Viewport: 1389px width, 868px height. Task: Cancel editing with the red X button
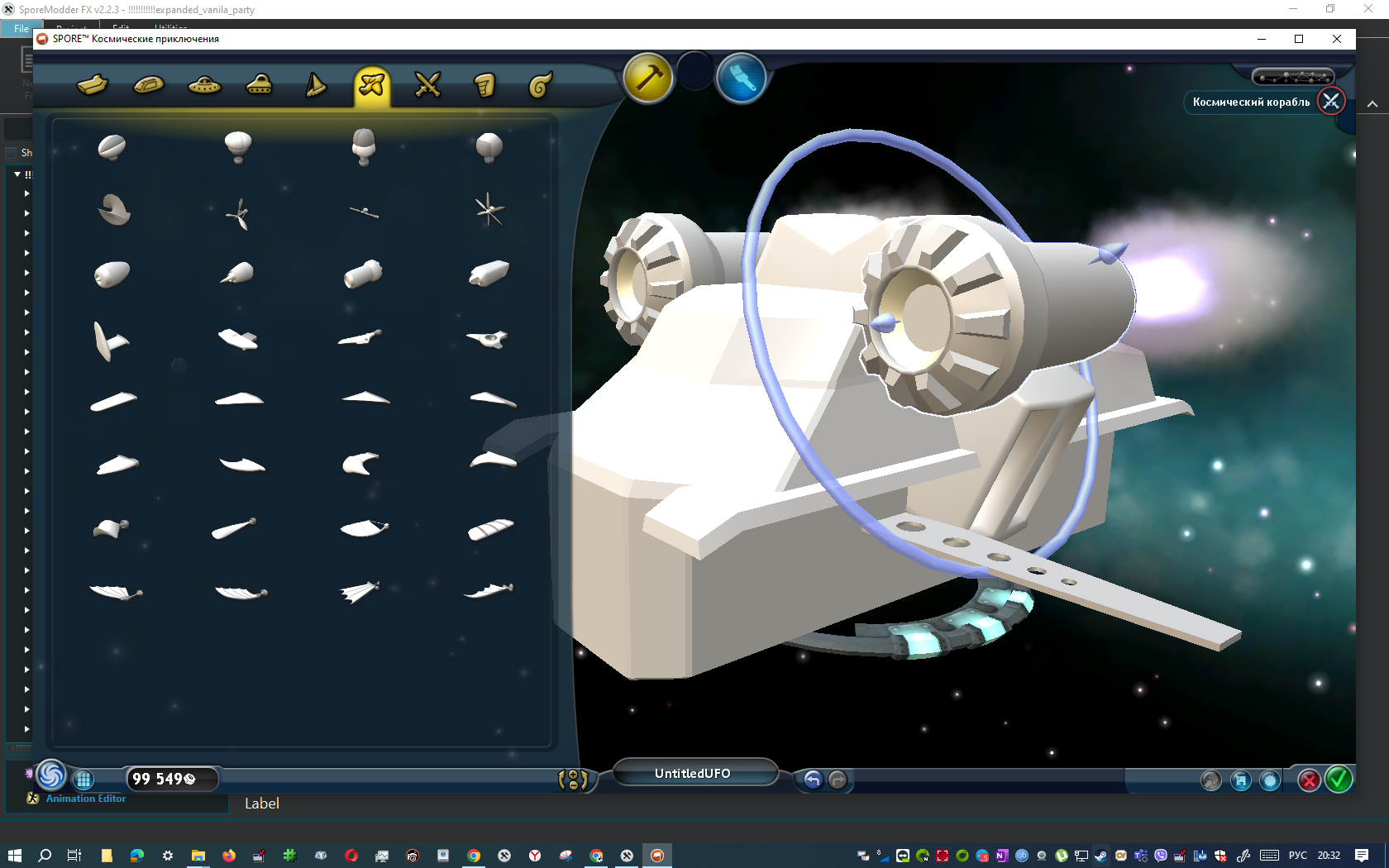coord(1309,780)
